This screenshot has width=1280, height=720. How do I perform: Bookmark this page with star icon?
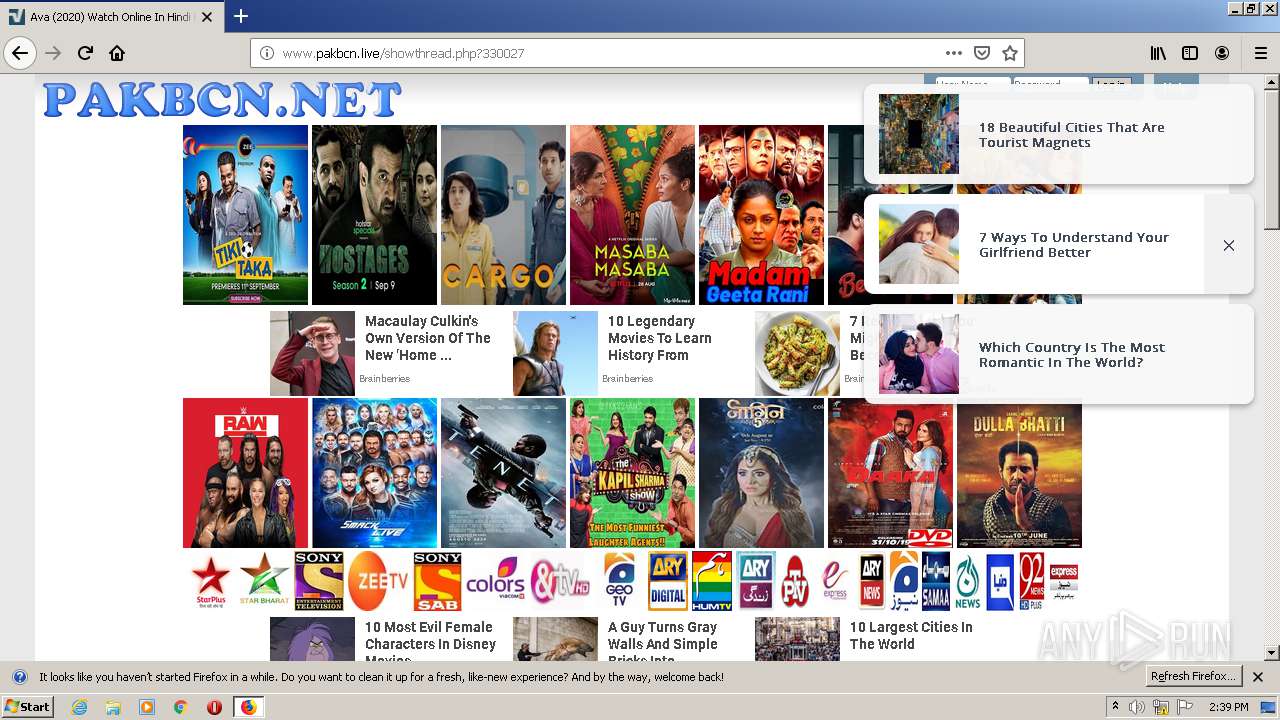pyautogui.click(x=1010, y=53)
